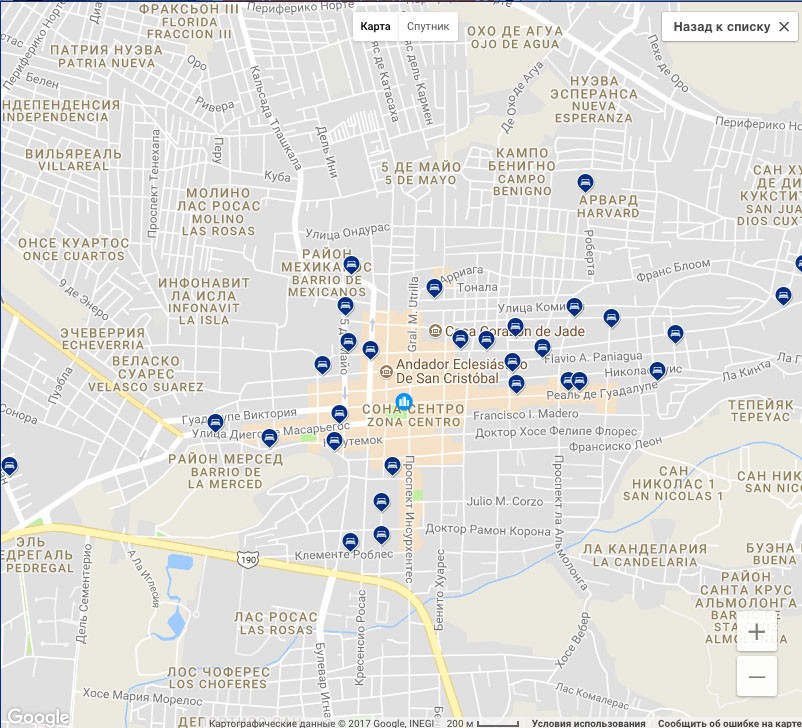Click hotel marker at the far left map edge
802x728 pixels.
pos(9,465)
